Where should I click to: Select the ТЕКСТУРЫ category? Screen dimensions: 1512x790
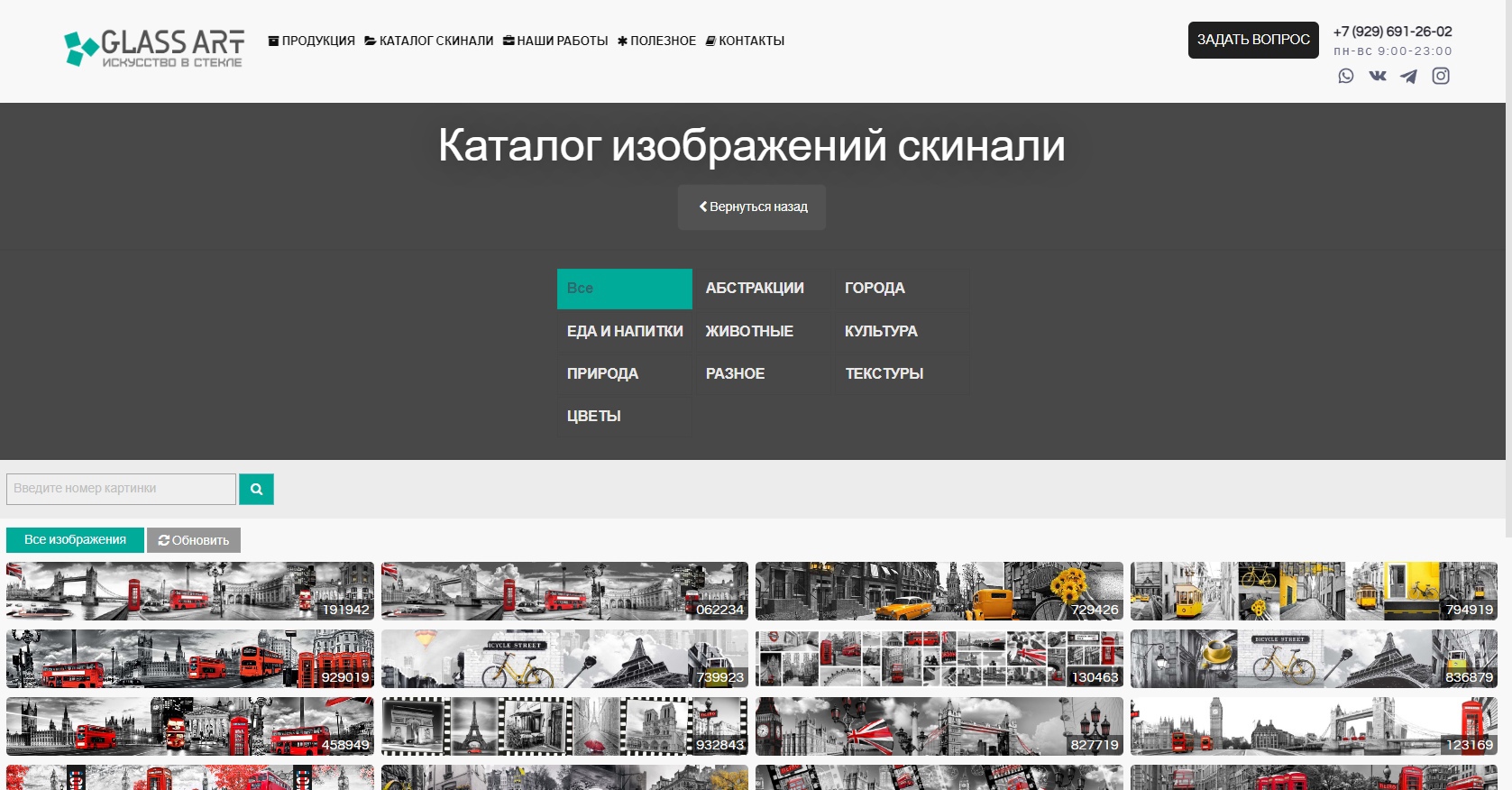(x=902, y=373)
